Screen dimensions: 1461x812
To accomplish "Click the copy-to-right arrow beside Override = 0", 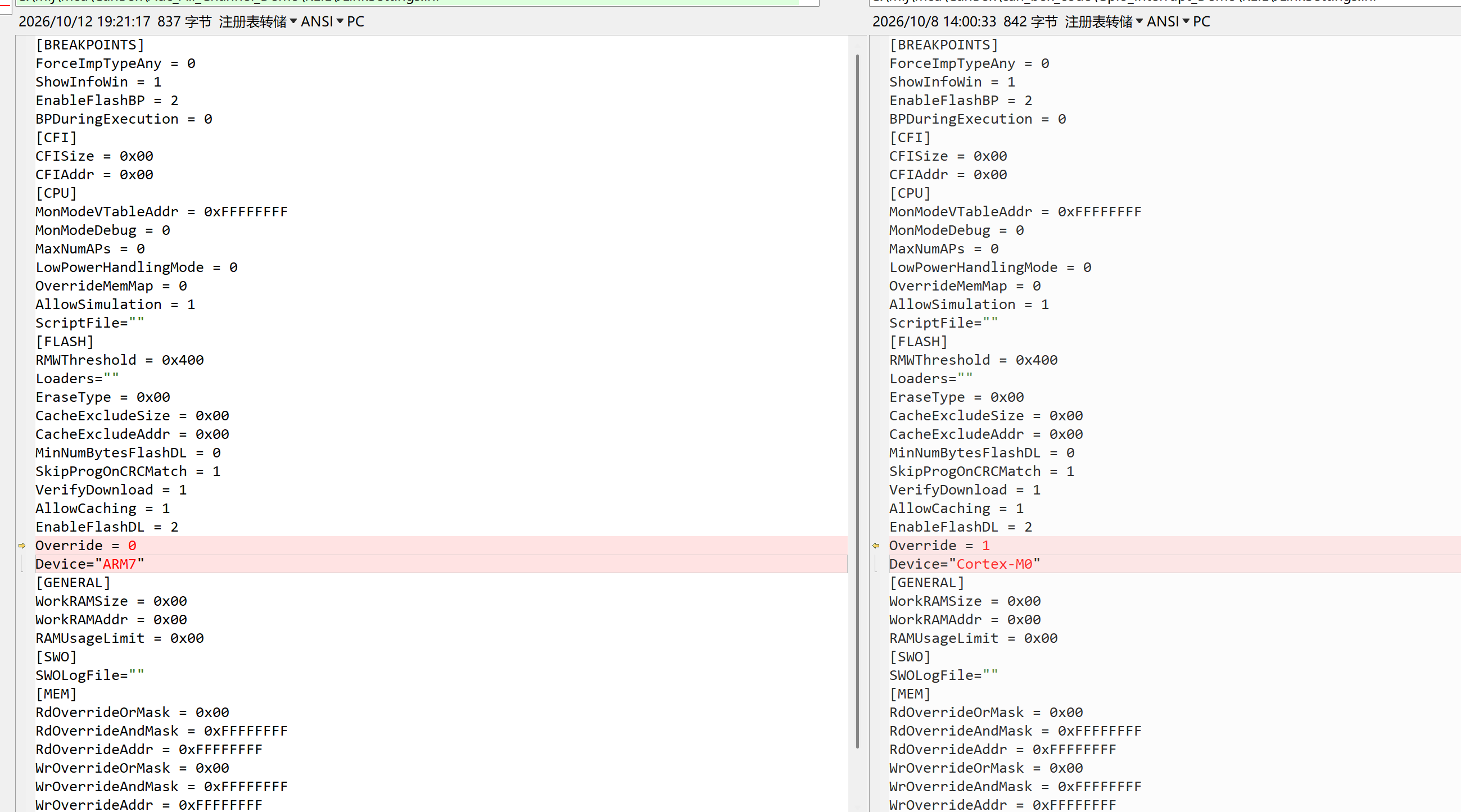I will pos(22,546).
